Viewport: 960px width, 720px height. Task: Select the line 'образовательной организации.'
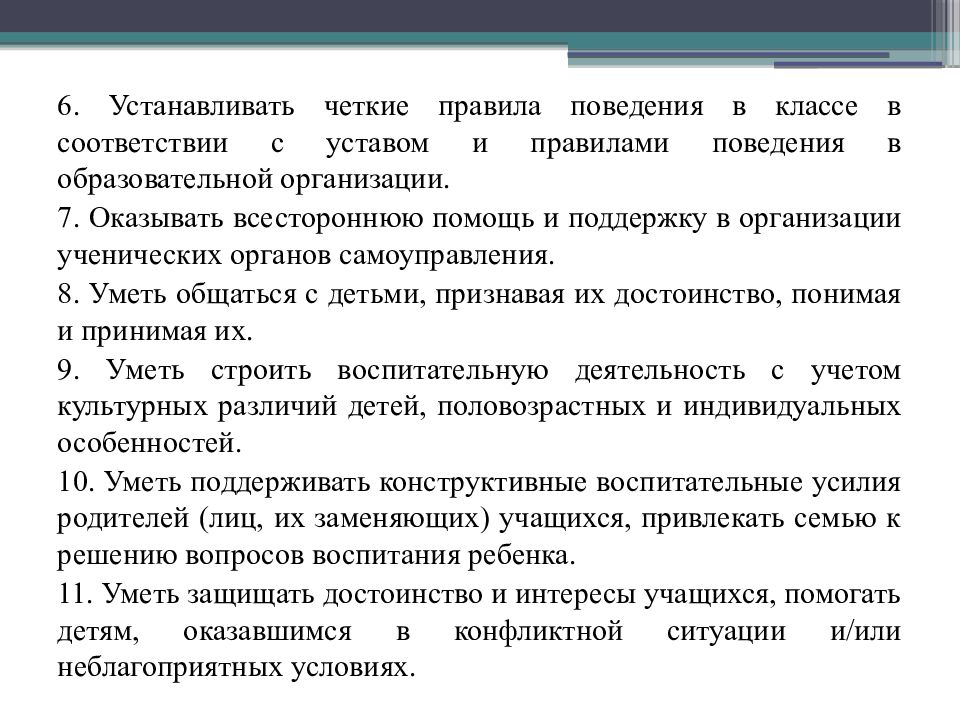point(253,179)
